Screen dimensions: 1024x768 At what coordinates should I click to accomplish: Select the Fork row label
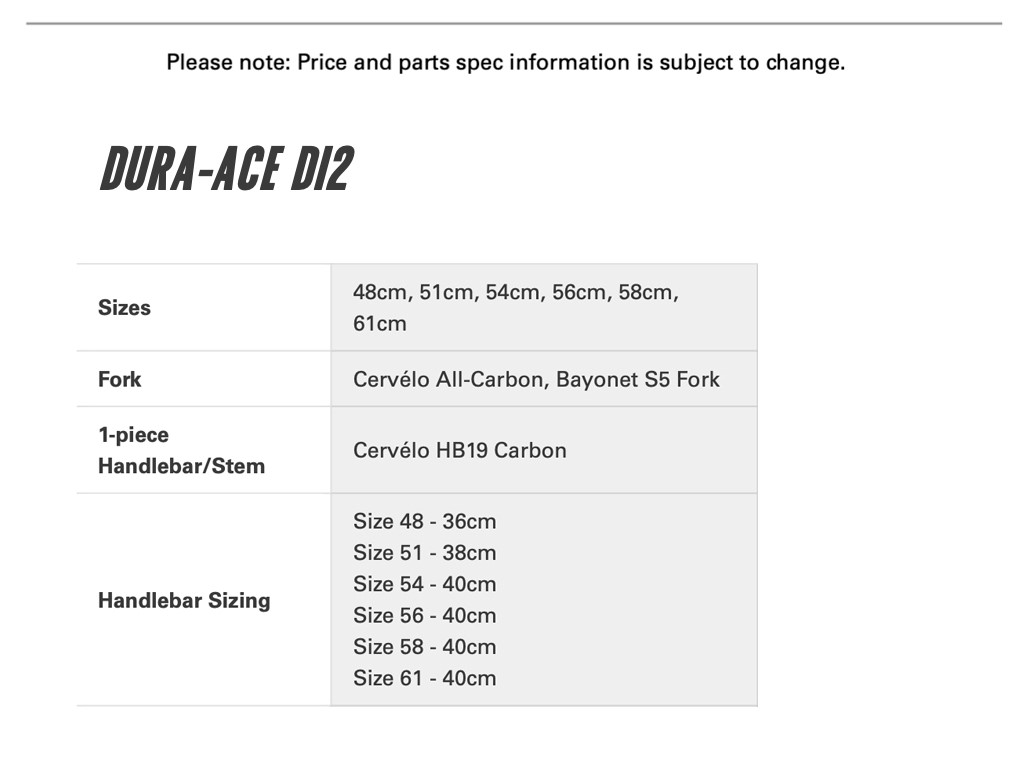120,379
